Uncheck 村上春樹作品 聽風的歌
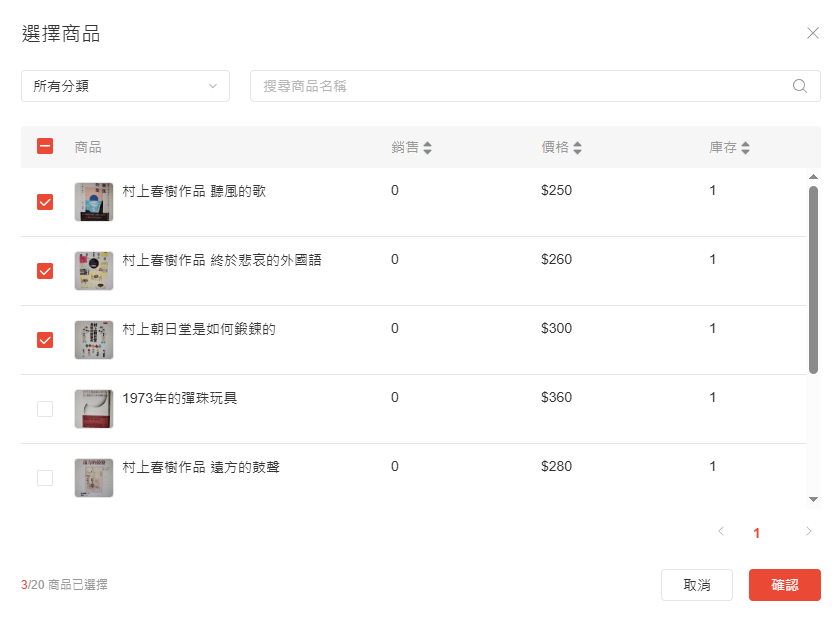 [45, 202]
